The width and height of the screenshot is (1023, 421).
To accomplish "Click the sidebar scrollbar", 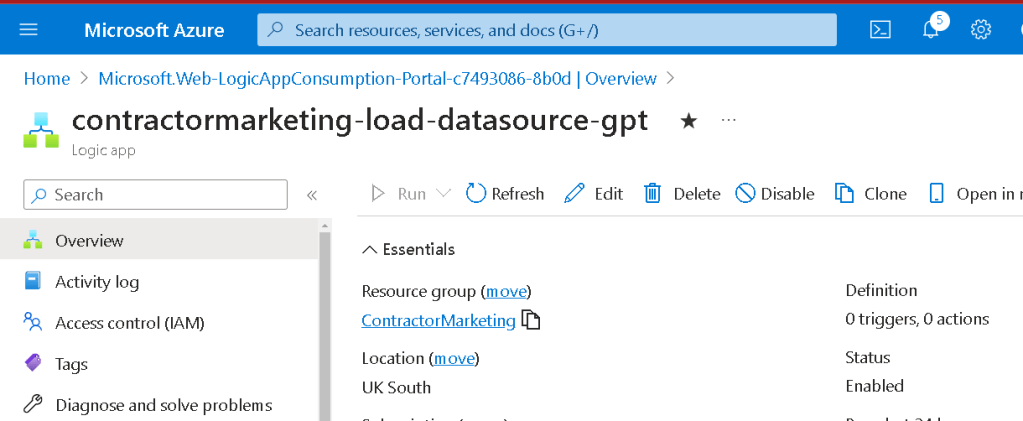I will tap(325, 327).
